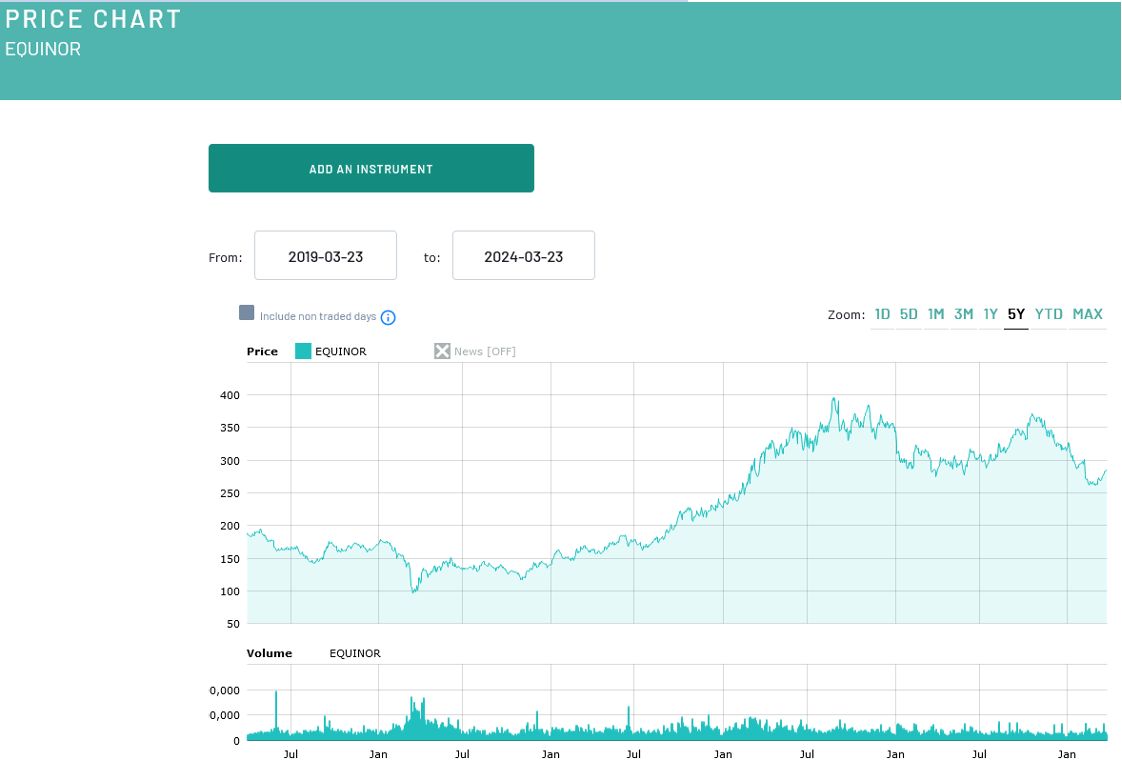Click the Volume heading label
The image size is (1122, 768).
[x=269, y=653]
